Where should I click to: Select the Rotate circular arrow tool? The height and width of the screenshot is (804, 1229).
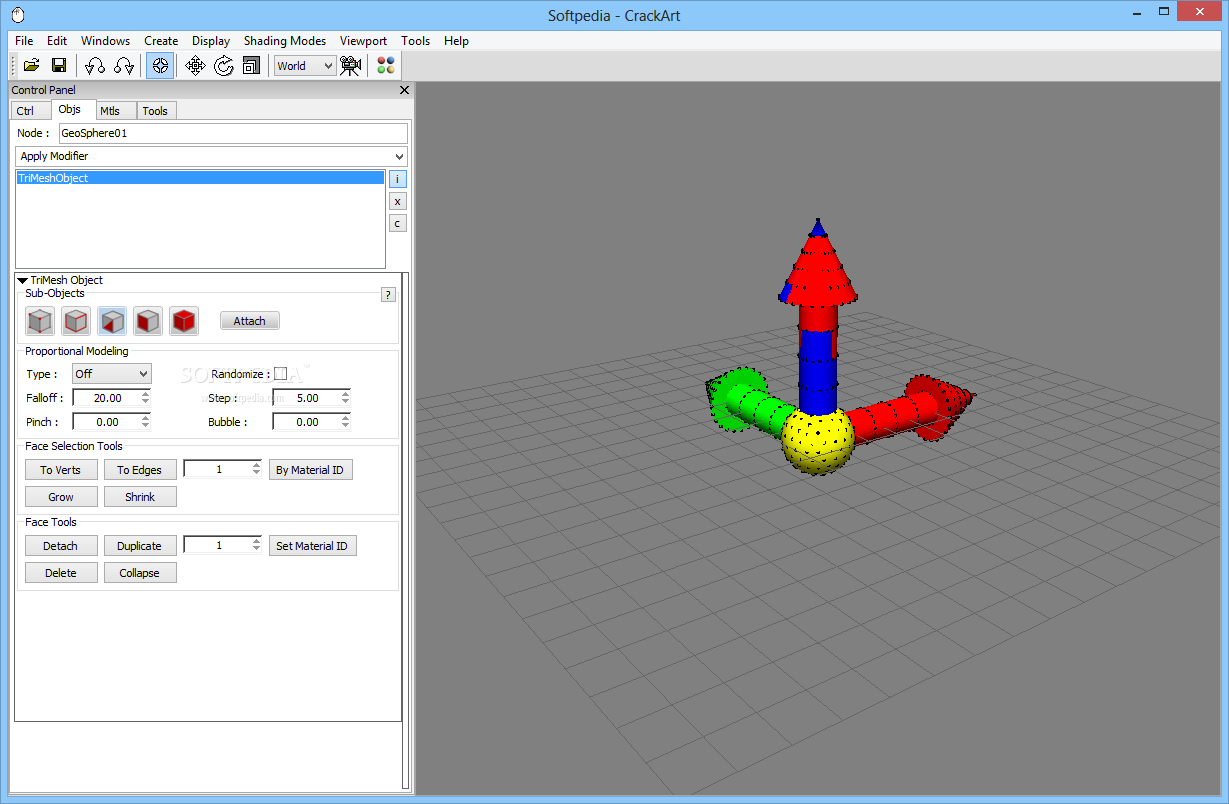(x=224, y=66)
